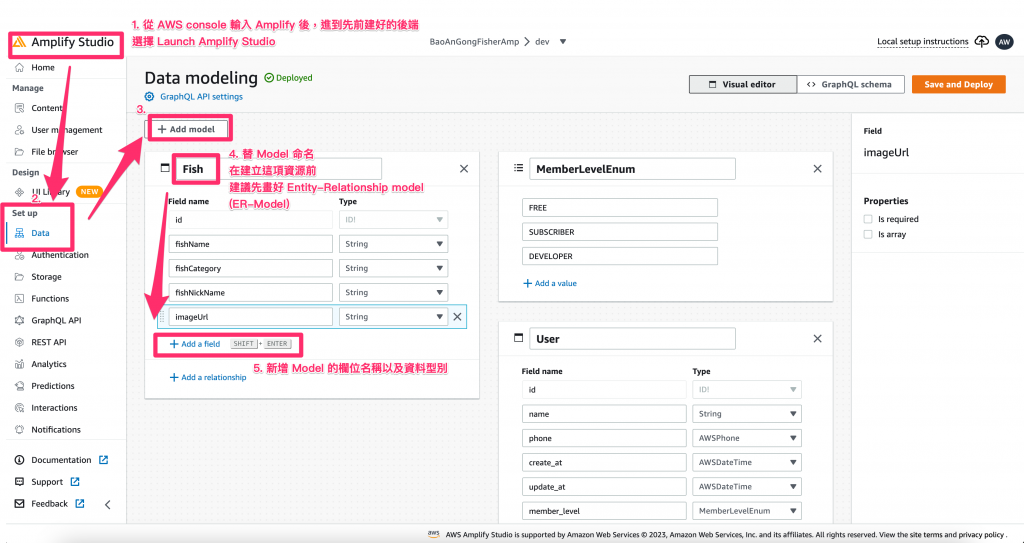1024x543 pixels.
Task: Close the Fish model card
Action: click(464, 169)
